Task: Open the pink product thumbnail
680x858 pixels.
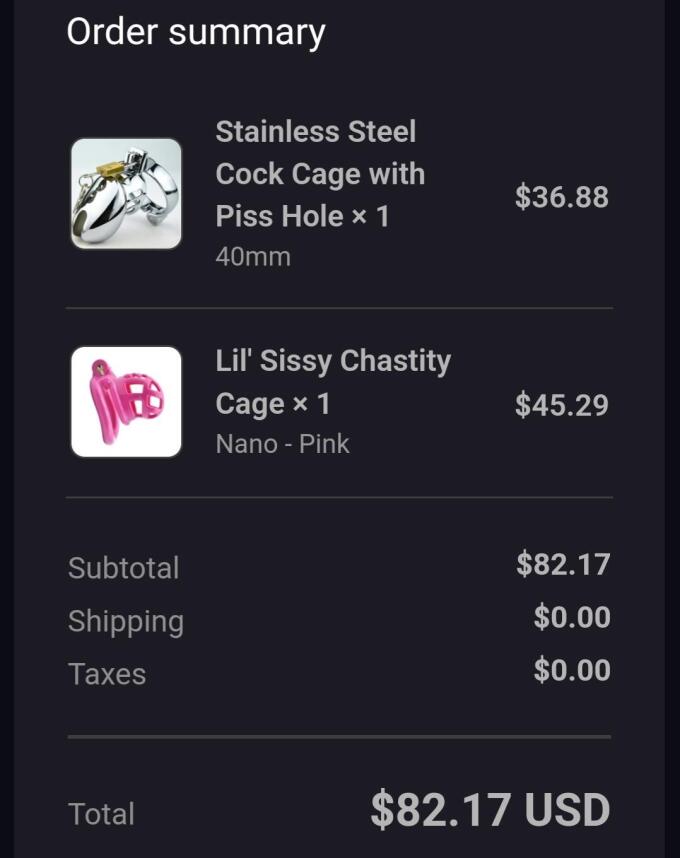Action: [126, 402]
